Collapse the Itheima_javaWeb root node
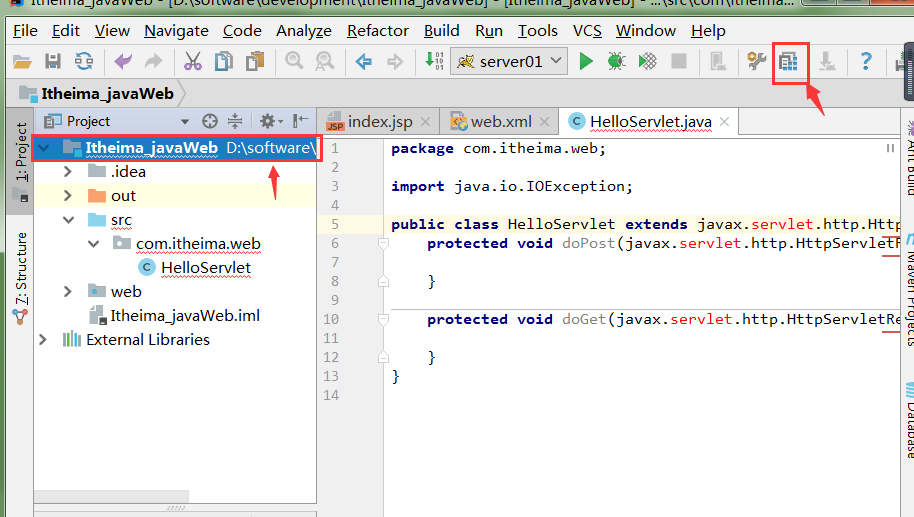 tap(44, 148)
